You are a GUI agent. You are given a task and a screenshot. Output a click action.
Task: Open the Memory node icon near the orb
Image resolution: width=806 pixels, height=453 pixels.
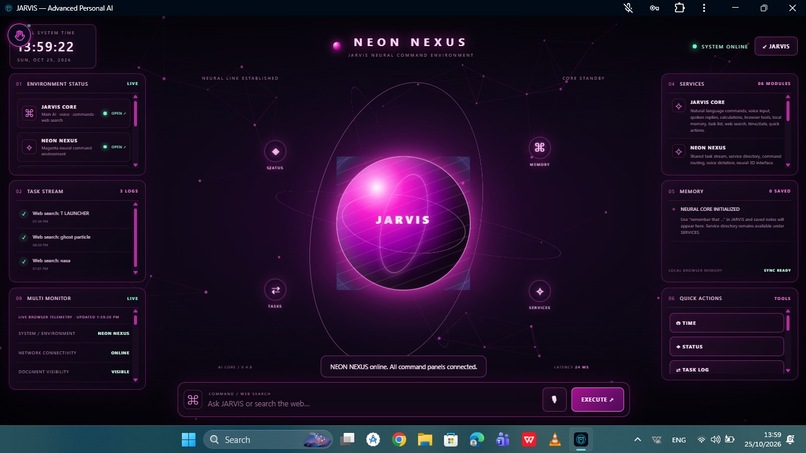[x=539, y=148]
